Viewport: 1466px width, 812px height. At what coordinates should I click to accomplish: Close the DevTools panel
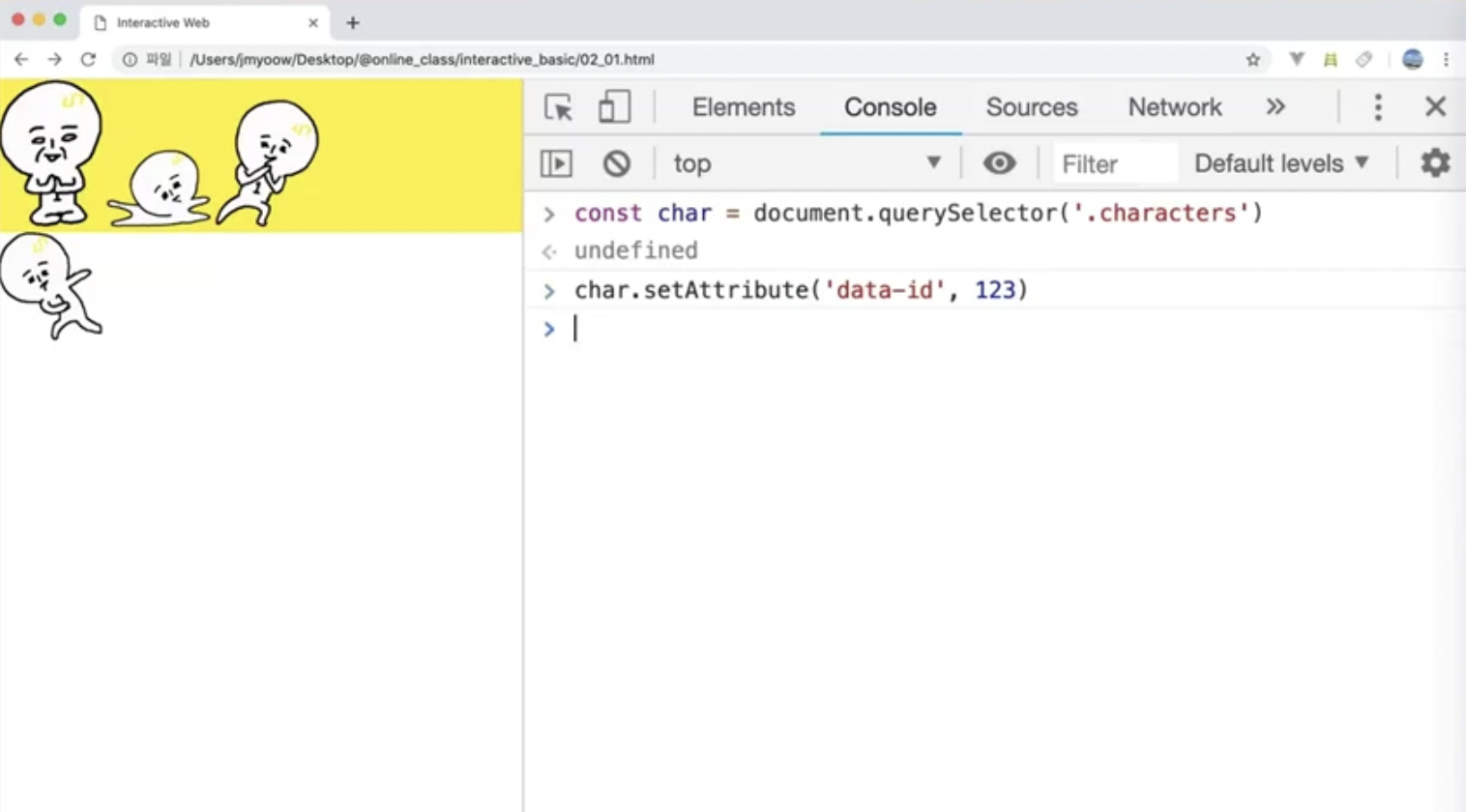pos(1436,106)
